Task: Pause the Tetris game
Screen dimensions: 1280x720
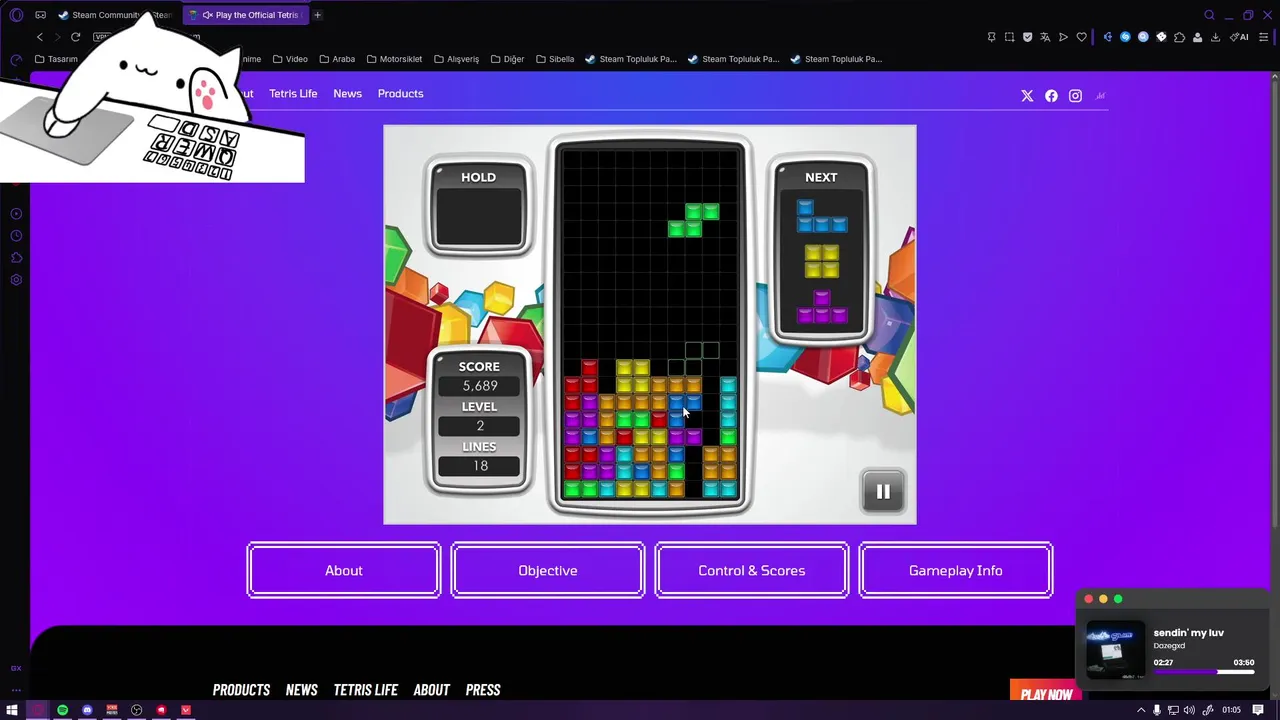Action: click(883, 491)
